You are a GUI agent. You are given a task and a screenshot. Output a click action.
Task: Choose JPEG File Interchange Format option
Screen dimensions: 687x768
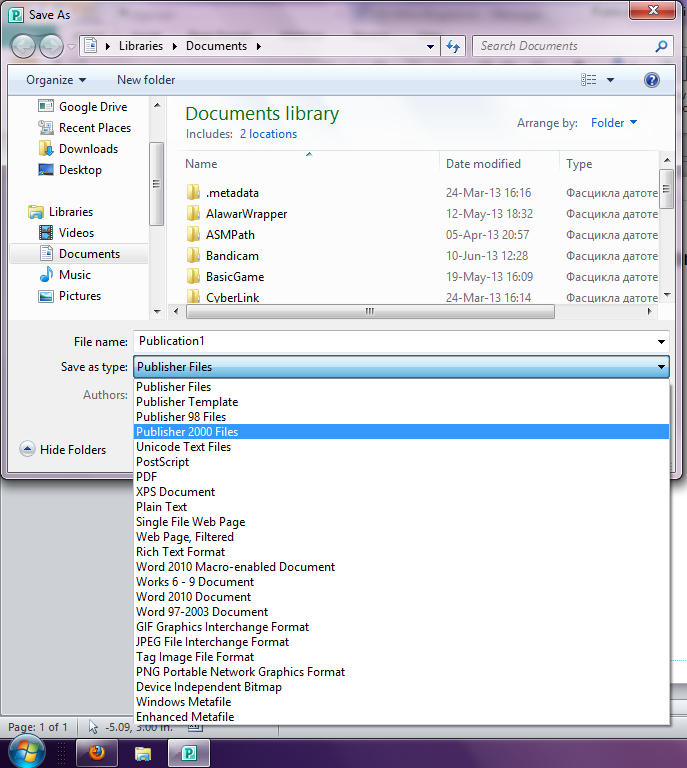(401, 642)
